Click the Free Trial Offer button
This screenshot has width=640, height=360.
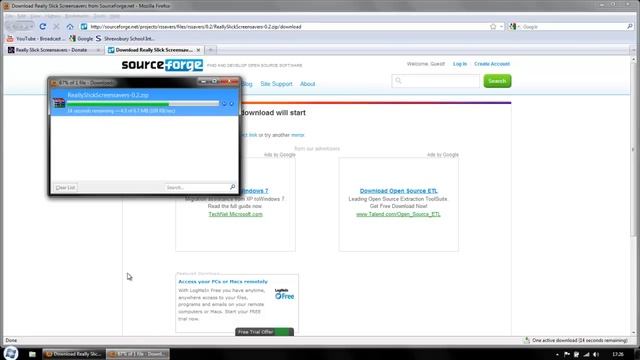point(264,332)
